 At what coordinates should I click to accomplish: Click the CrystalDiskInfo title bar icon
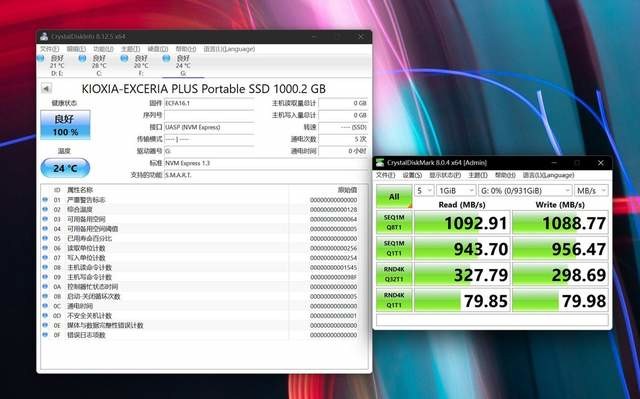(44, 37)
